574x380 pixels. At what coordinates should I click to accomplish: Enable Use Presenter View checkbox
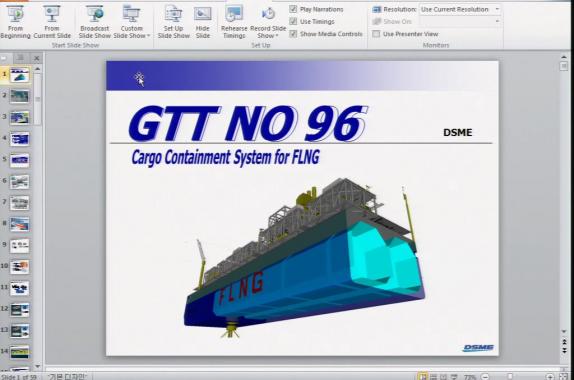click(376, 34)
